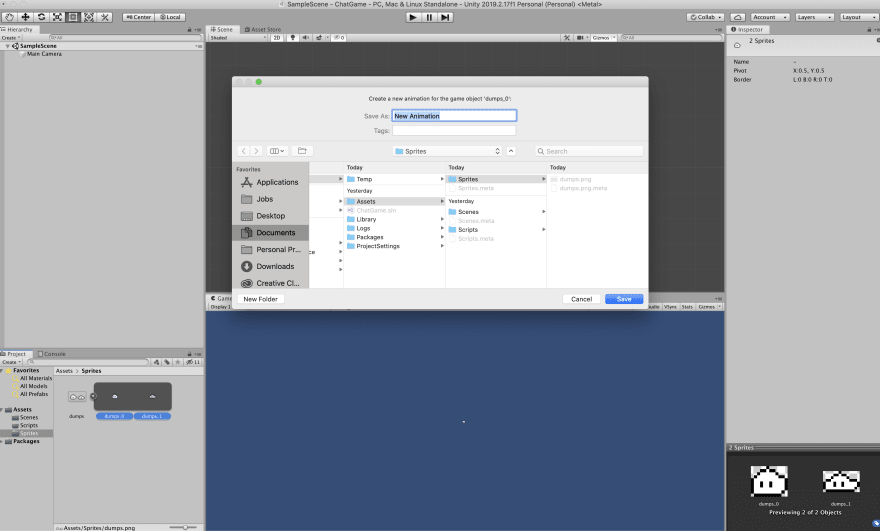The height and width of the screenshot is (531, 880).
Task: Click Cancel in the save dialog
Action: (581, 299)
